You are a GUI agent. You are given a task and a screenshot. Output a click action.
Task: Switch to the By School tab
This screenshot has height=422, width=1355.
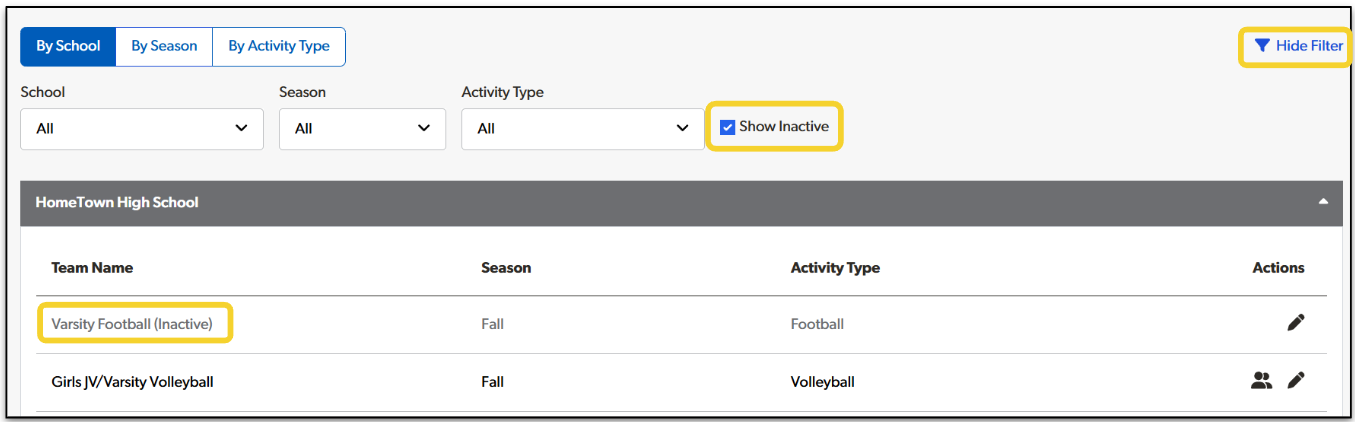click(x=68, y=46)
